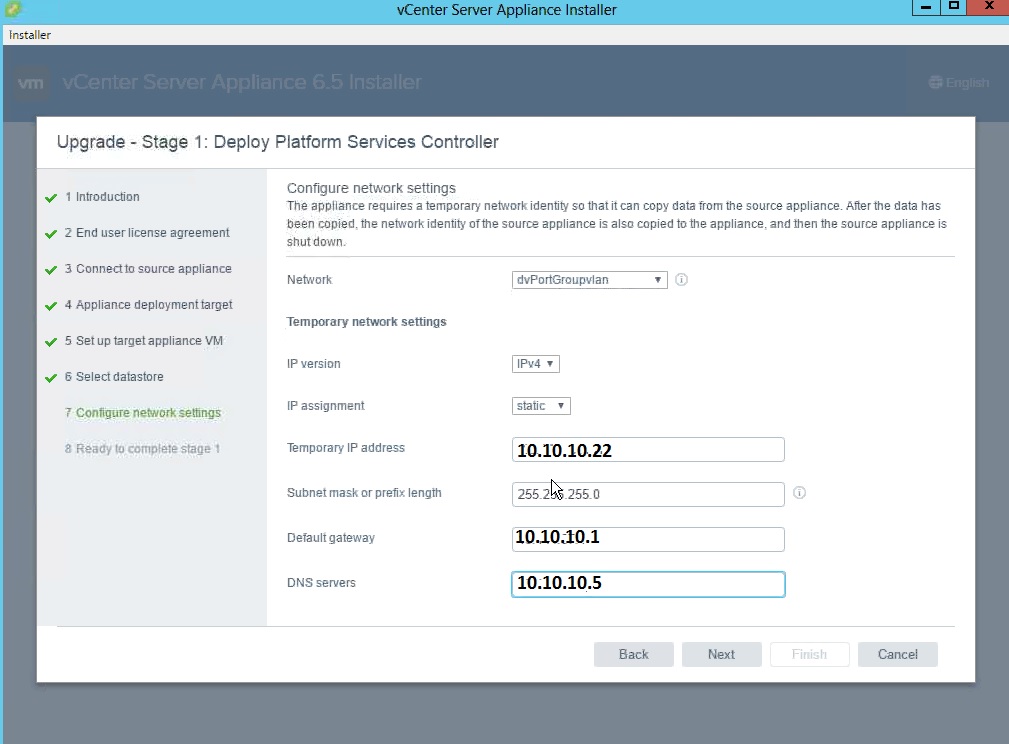The image size is (1009, 744).
Task: Click the globe language icon near English
Action: coord(935,83)
